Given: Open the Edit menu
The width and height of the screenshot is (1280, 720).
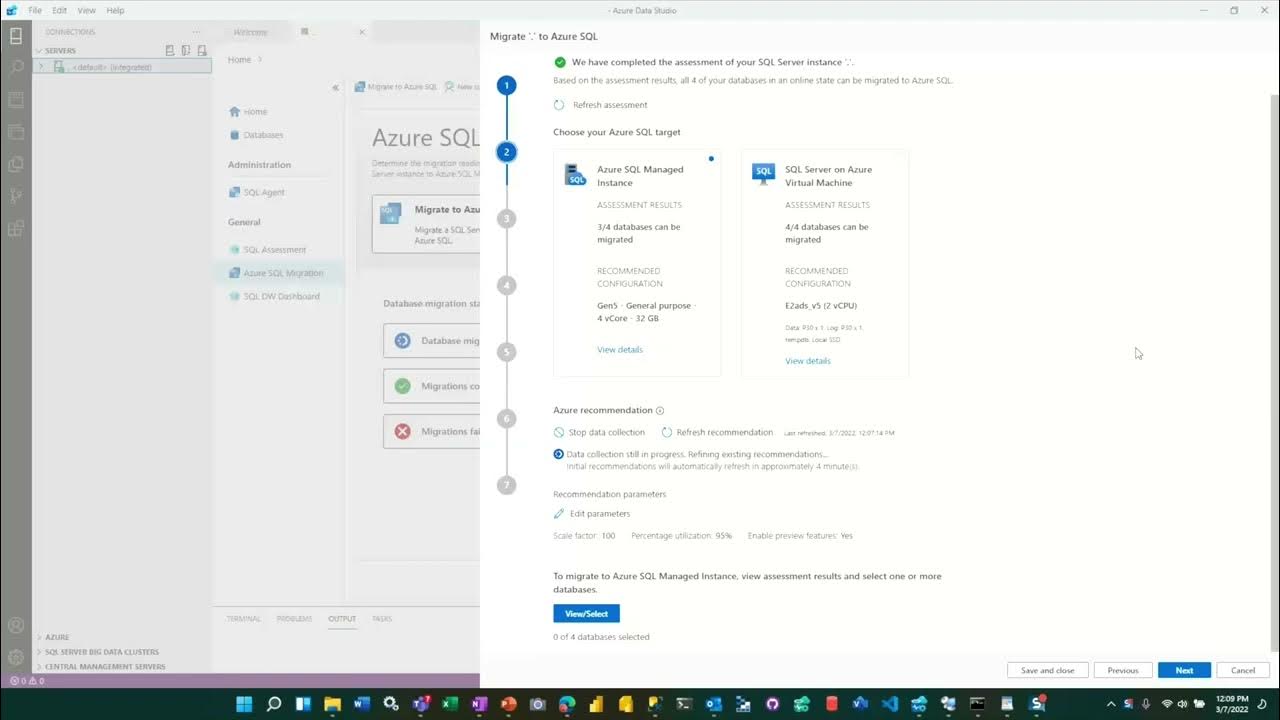Looking at the screenshot, I should pyautogui.click(x=60, y=10).
